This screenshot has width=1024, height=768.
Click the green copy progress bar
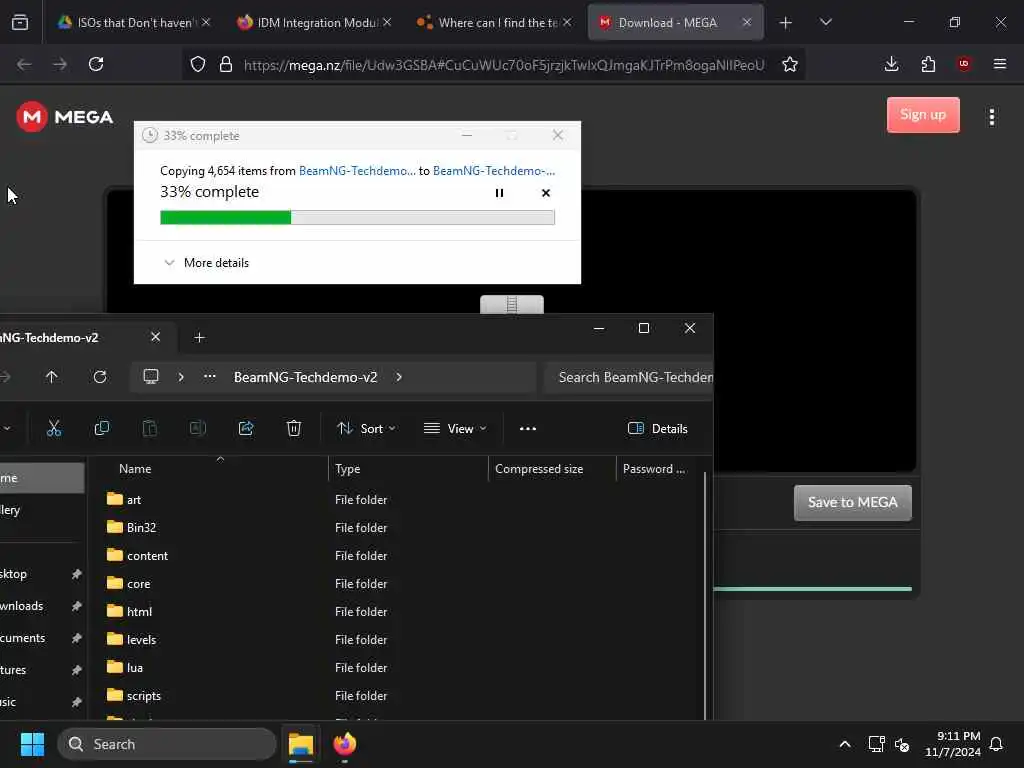[x=357, y=217]
